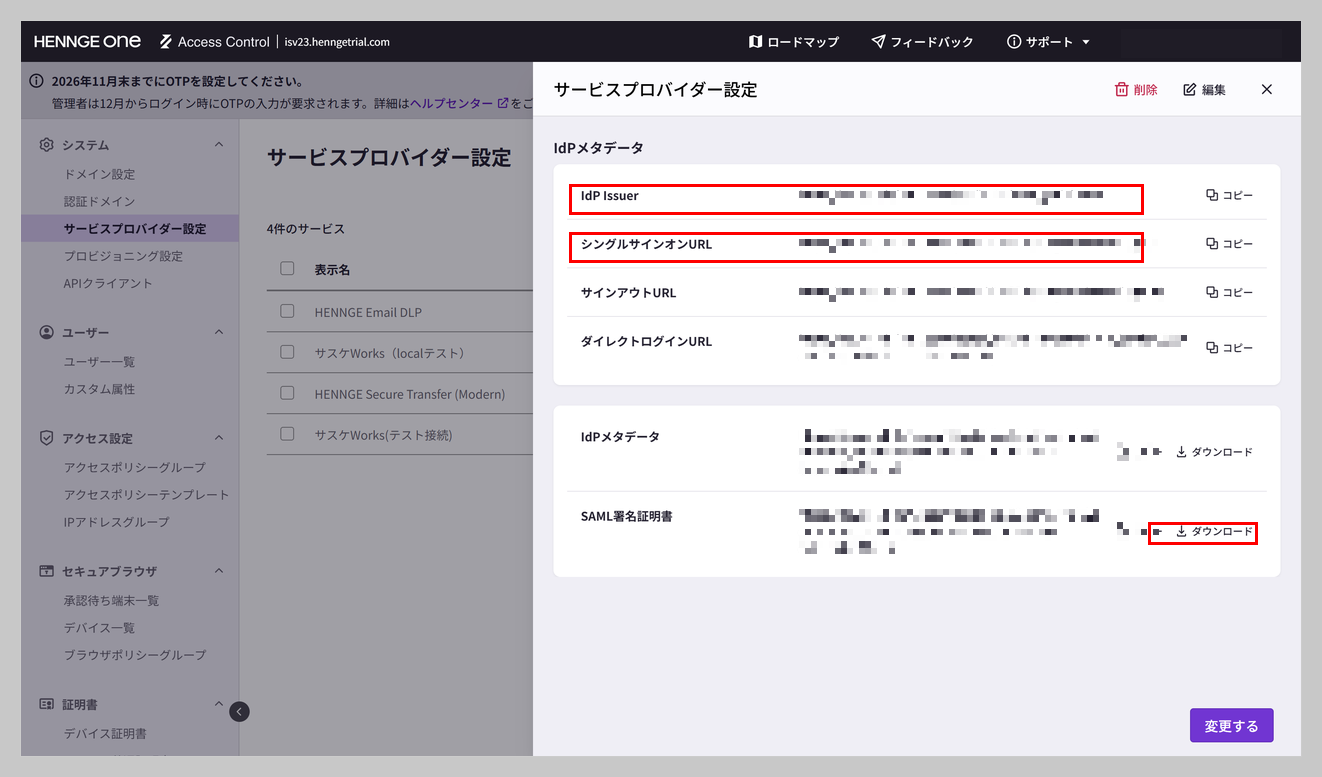Download the IdPメタデータ file
Screen dimensions: 1322x777
[1213, 452]
